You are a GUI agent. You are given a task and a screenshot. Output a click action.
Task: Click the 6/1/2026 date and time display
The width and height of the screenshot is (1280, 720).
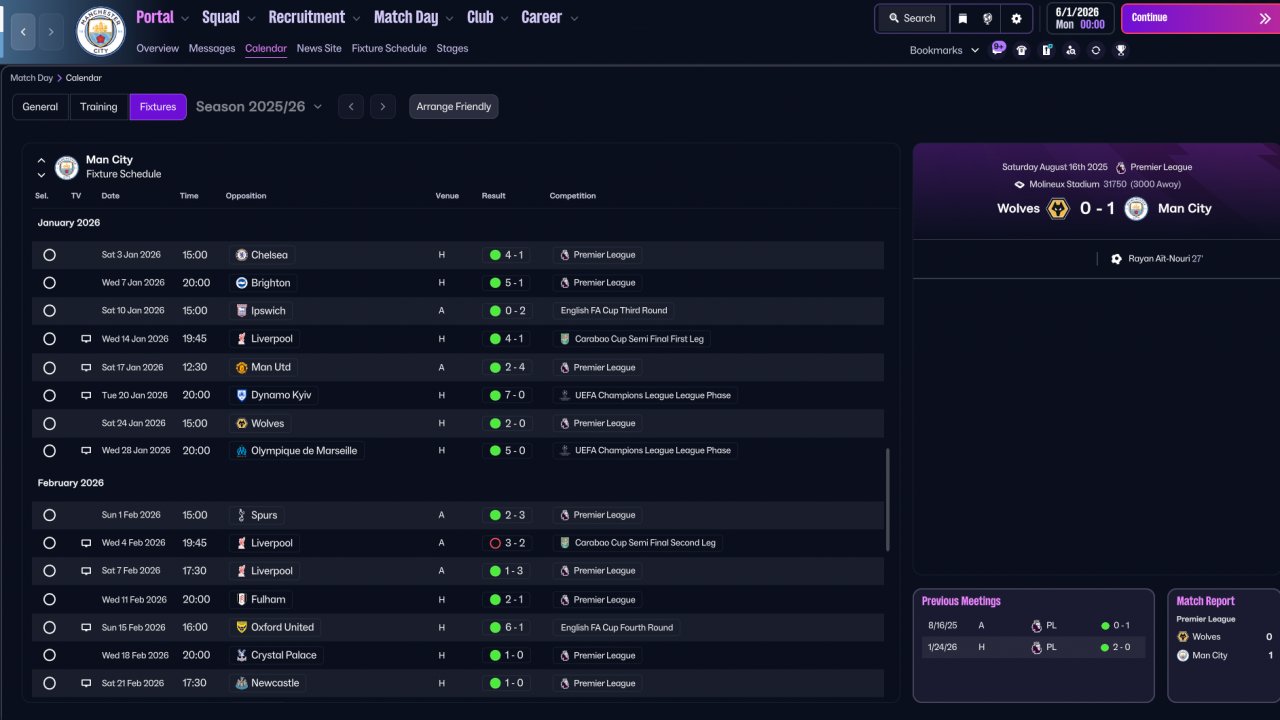coord(1079,18)
